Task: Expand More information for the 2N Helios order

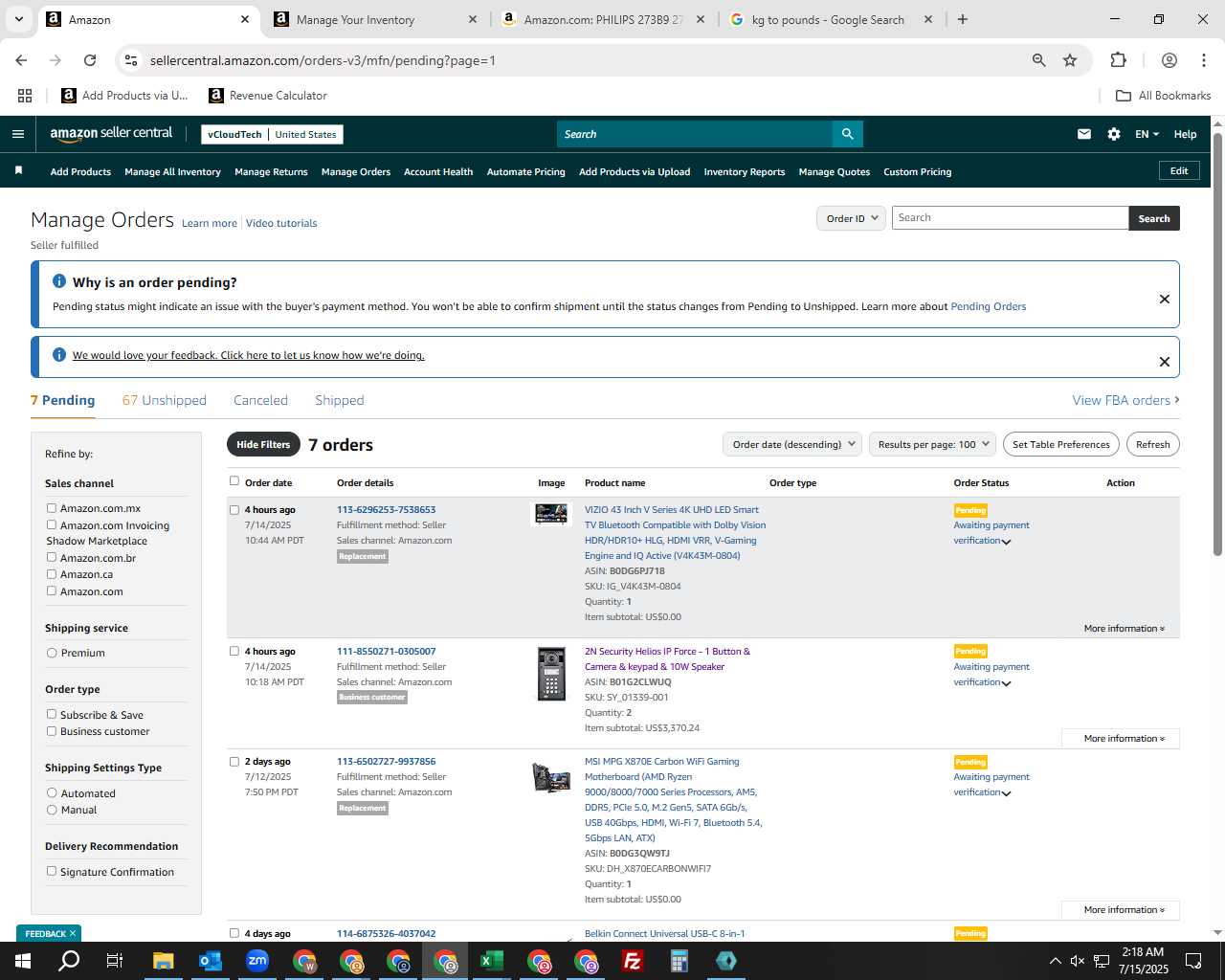Action: click(x=1124, y=738)
